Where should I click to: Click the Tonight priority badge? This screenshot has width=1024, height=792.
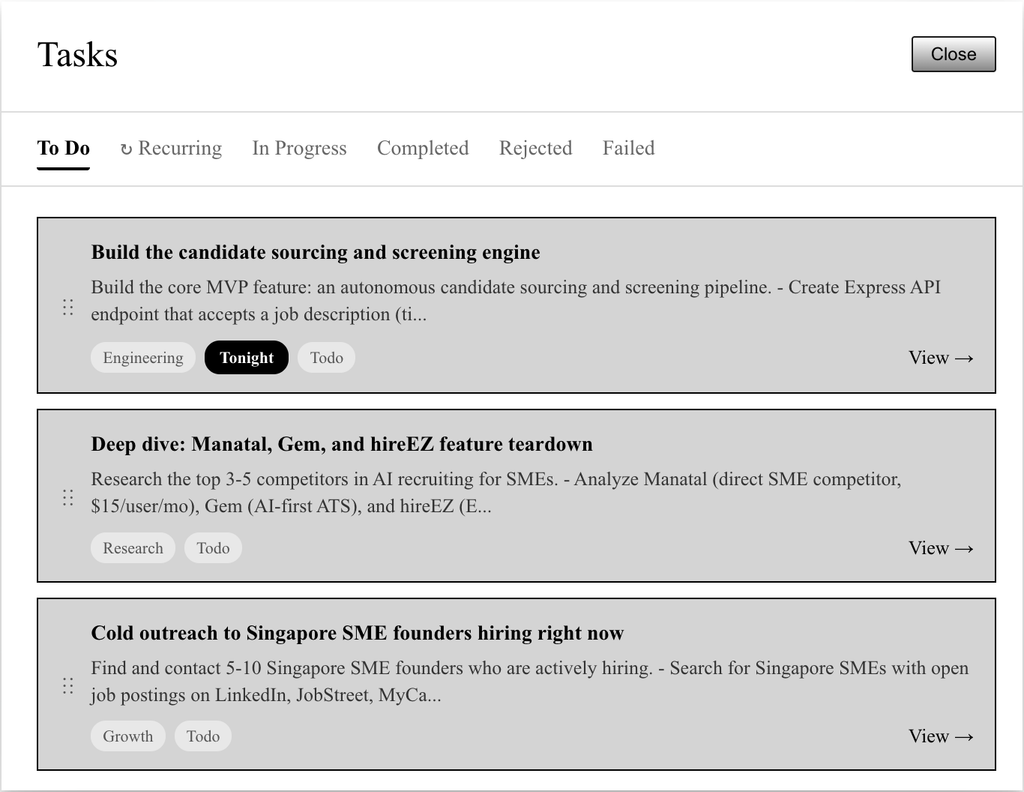(x=246, y=358)
